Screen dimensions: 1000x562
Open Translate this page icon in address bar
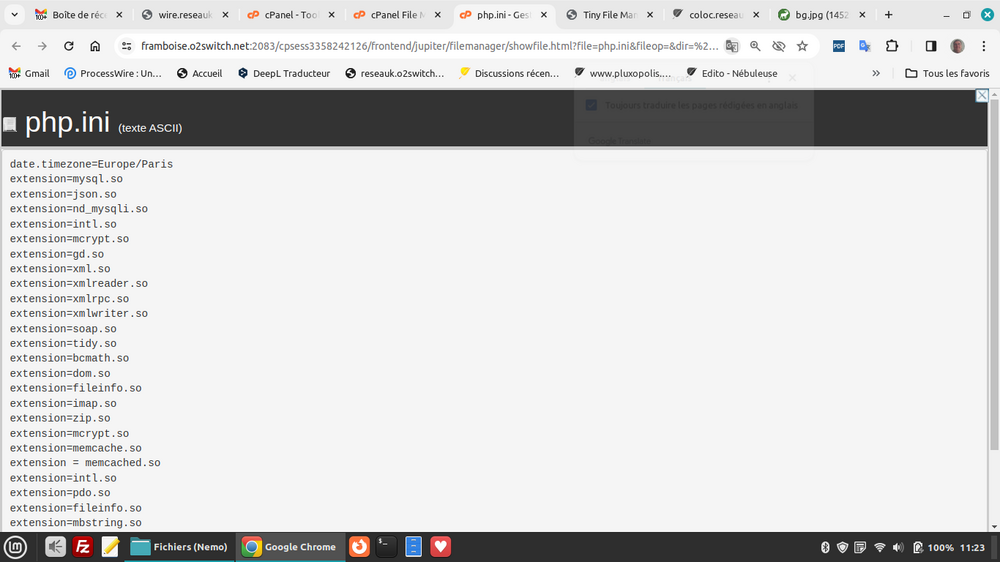tap(732, 46)
